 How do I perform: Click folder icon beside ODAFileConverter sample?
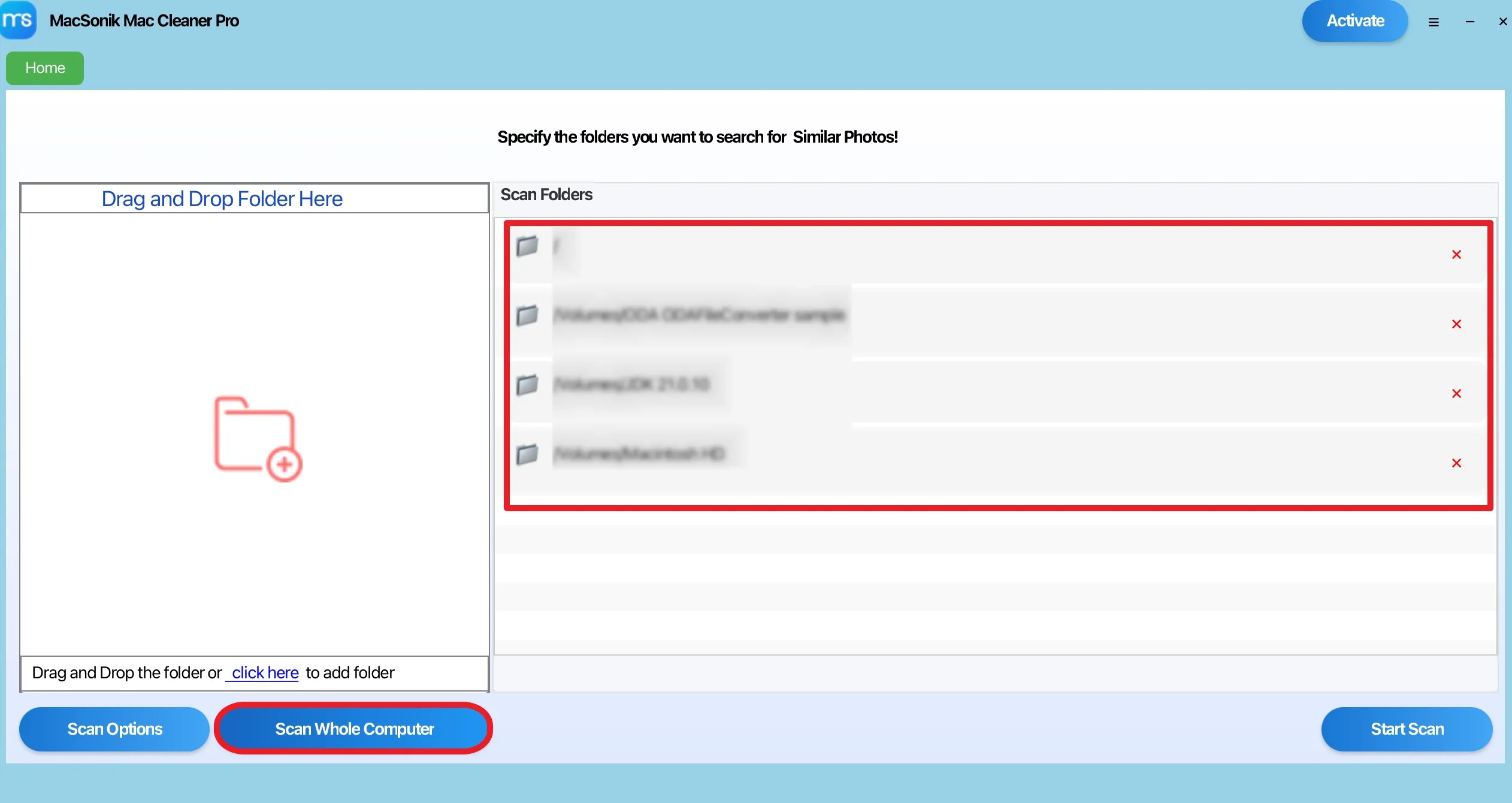pyautogui.click(x=527, y=315)
